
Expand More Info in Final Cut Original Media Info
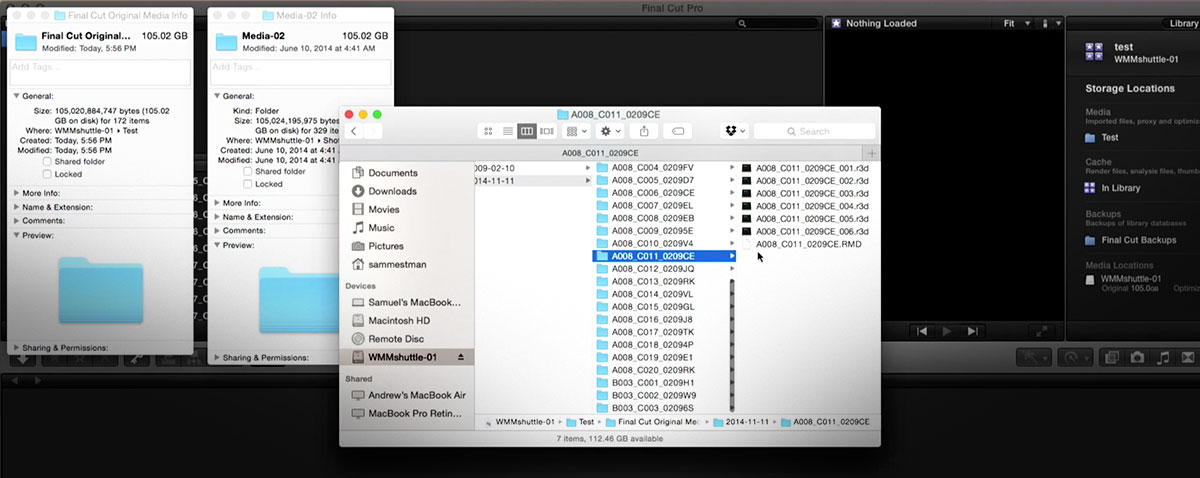[x=17, y=192]
